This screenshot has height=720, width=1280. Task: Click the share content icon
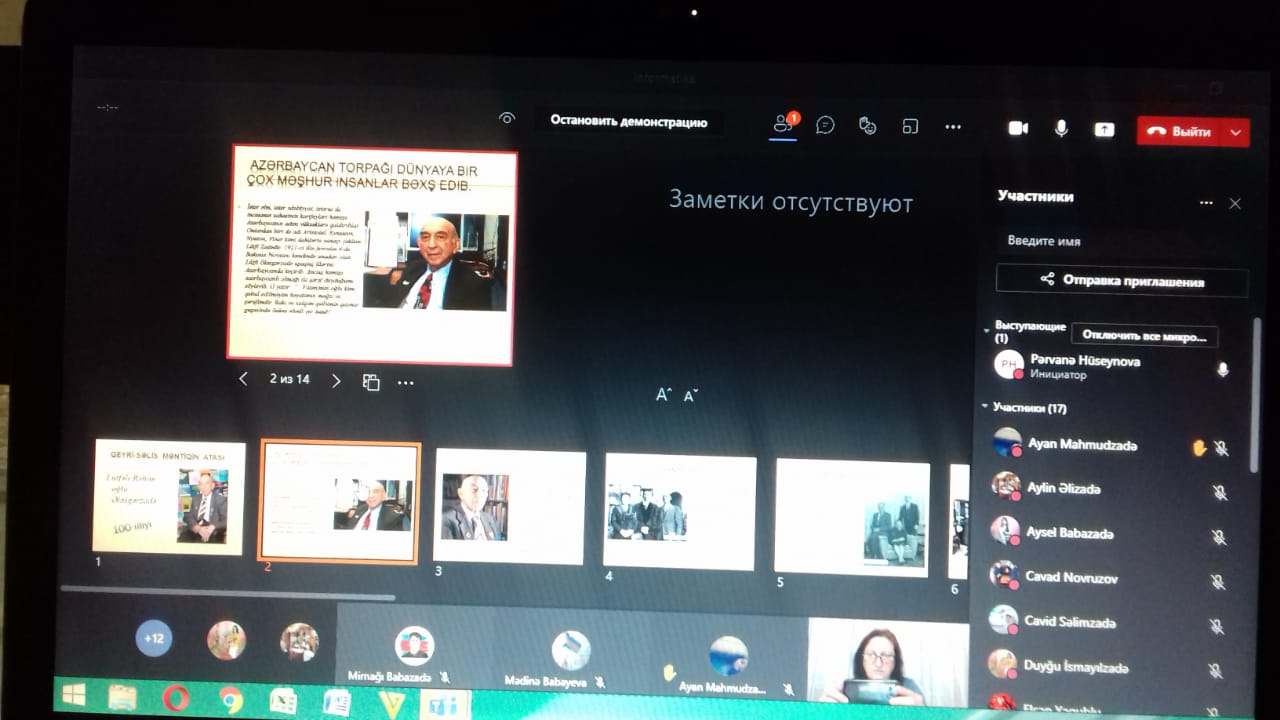pyautogui.click(x=1104, y=129)
